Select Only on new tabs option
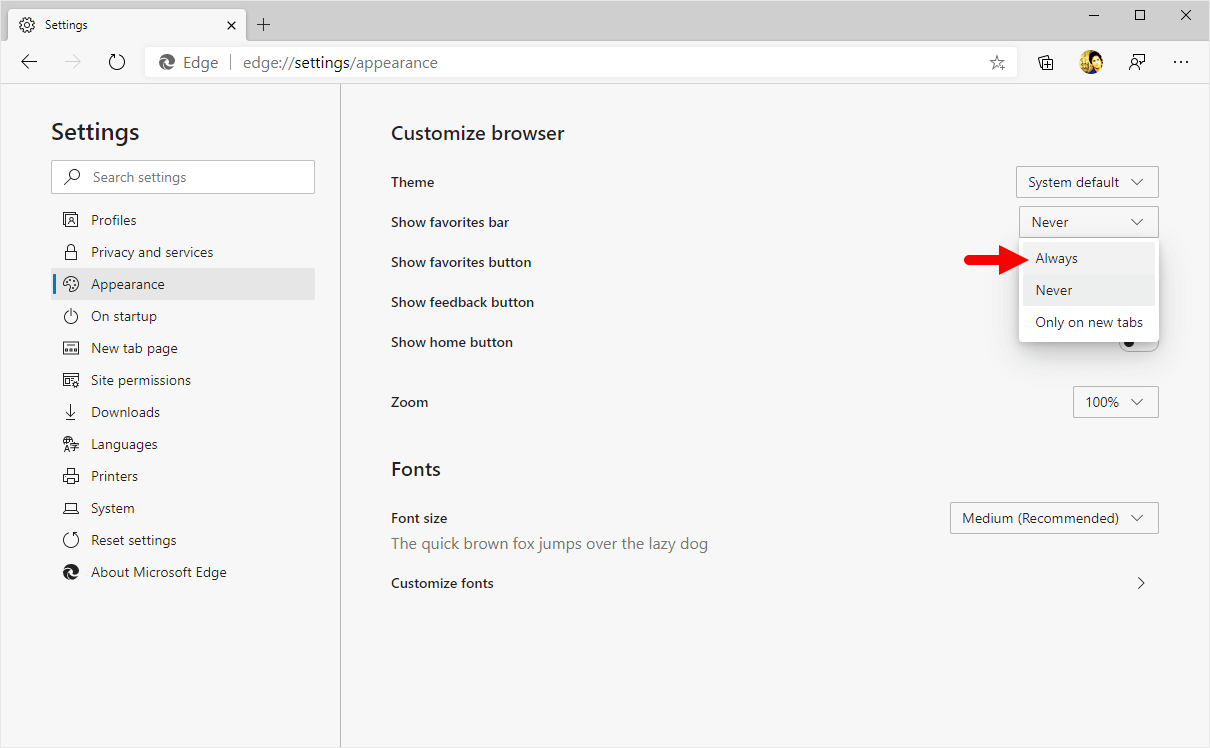 click(x=1089, y=322)
